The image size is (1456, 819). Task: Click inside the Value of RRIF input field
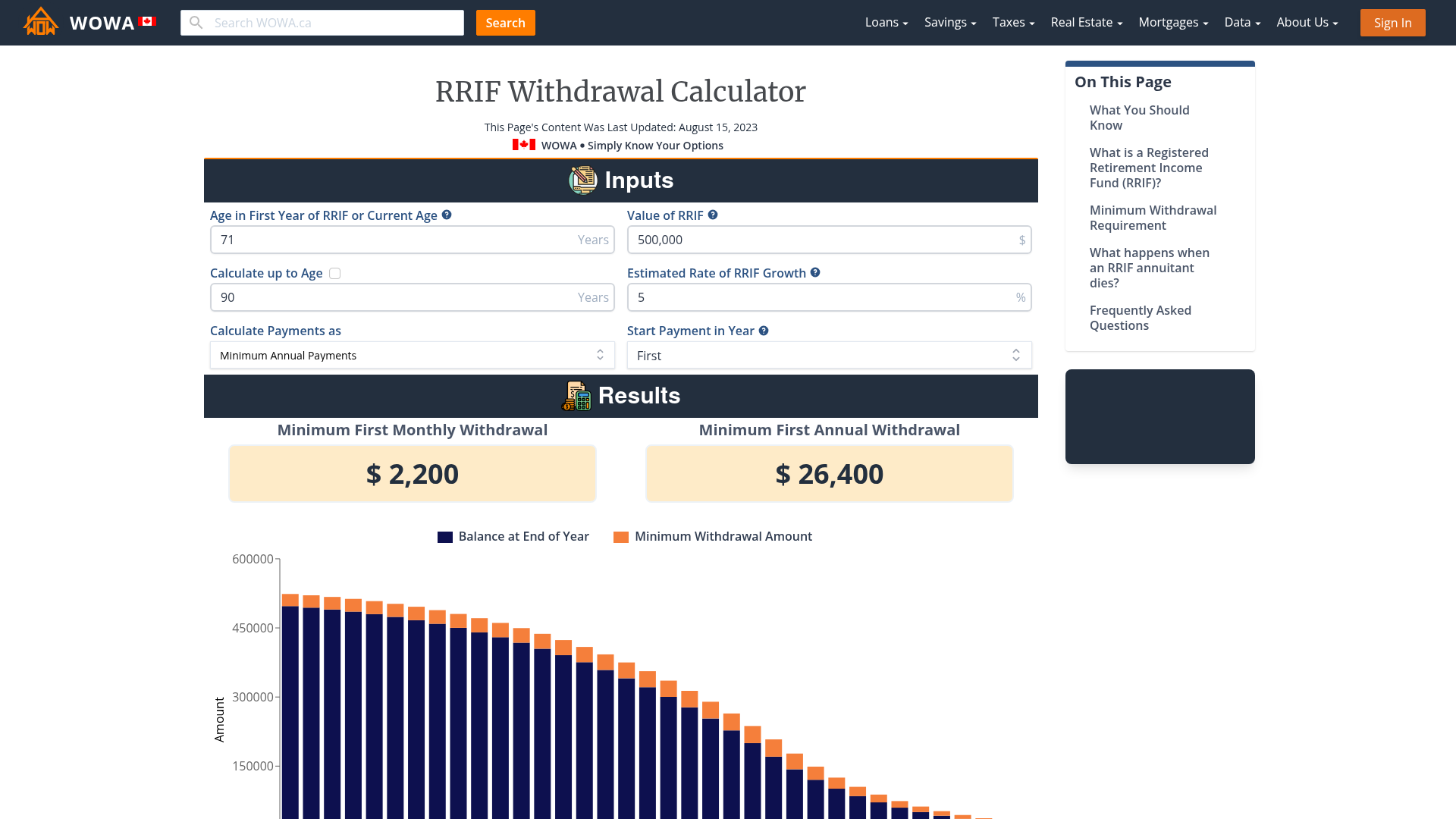829,239
